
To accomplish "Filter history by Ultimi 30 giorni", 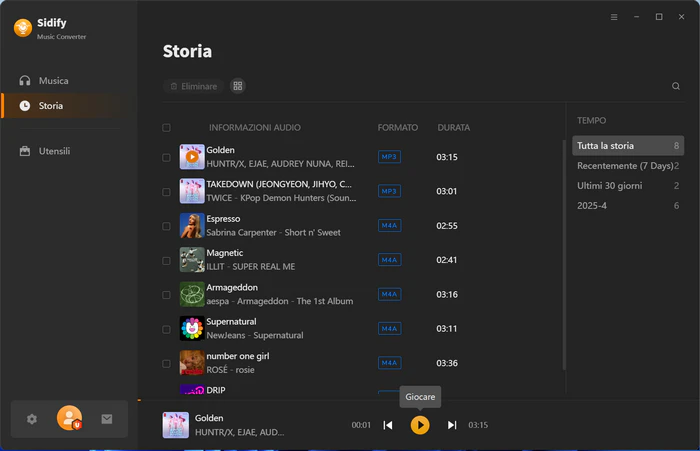I will coord(628,186).
